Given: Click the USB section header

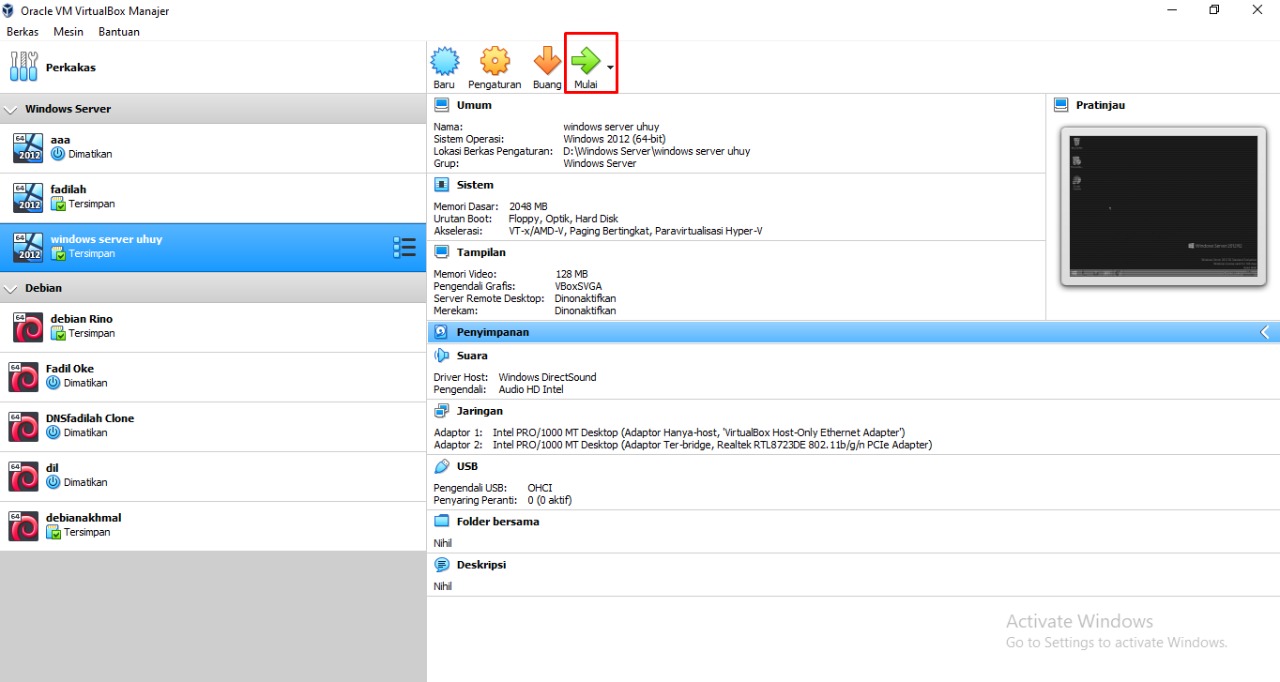Looking at the screenshot, I should (x=467, y=466).
